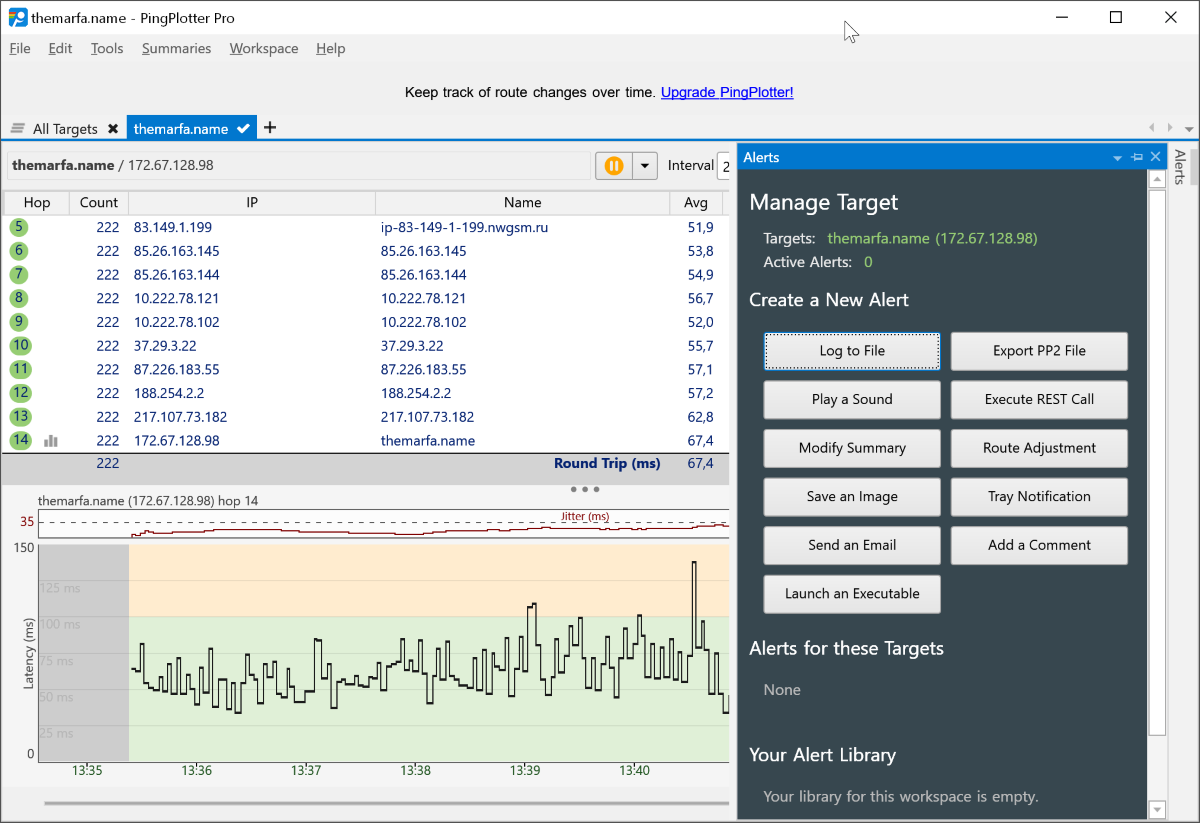Image resolution: width=1200 pixels, height=823 pixels.
Task: Pin the Alerts panel with the pushpin icon
Action: pyautogui.click(x=1137, y=158)
